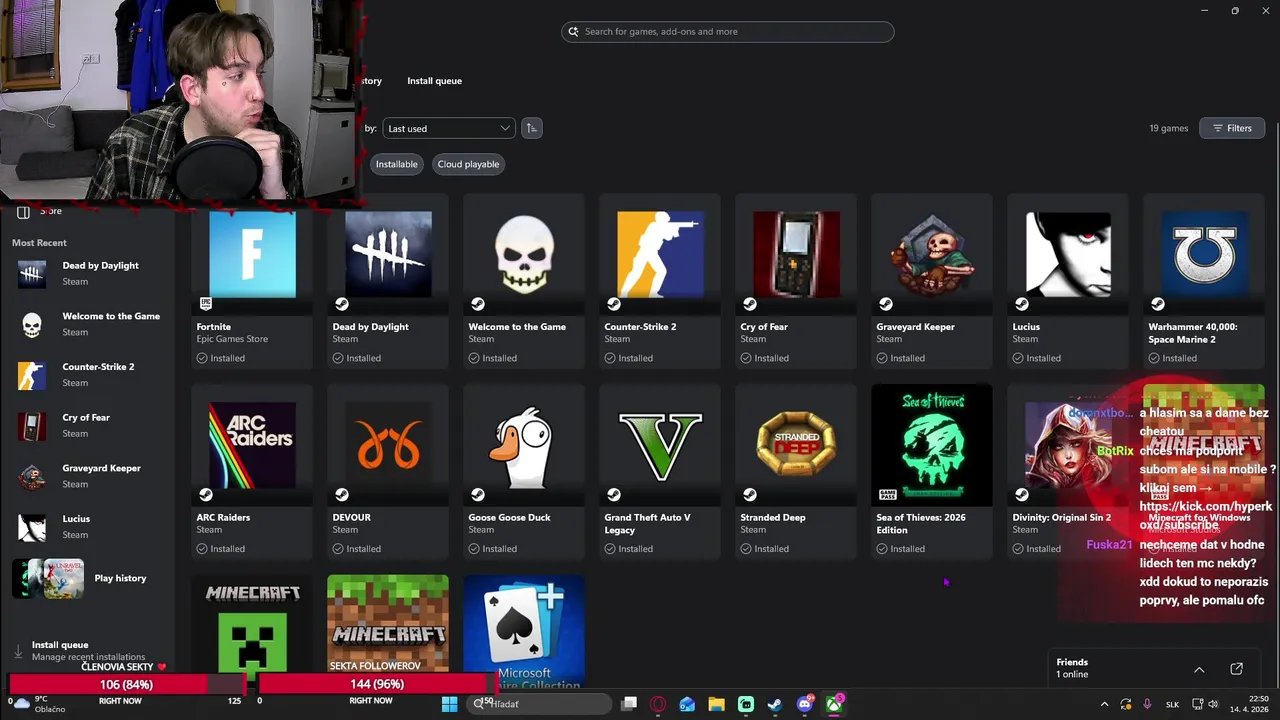This screenshot has width=1280, height=720.
Task: Click the search games and add-ons field
Action: click(x=728, y=31)
